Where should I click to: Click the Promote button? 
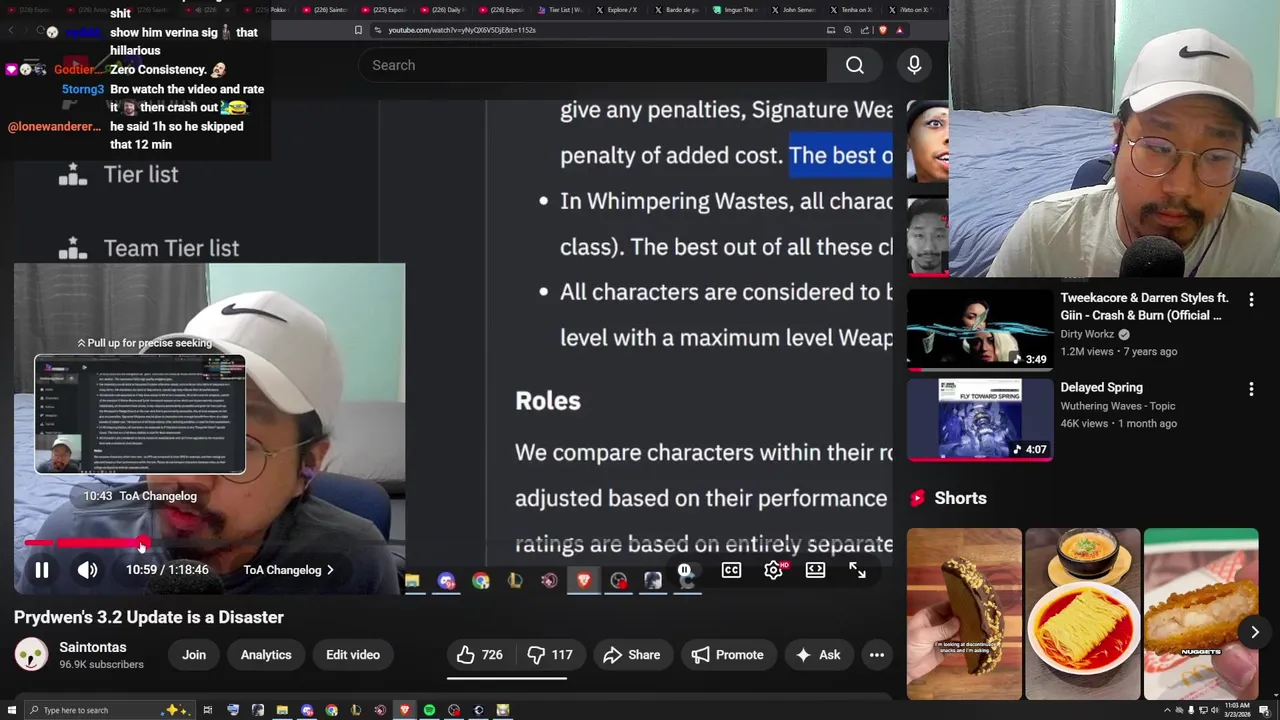point(727,655)
